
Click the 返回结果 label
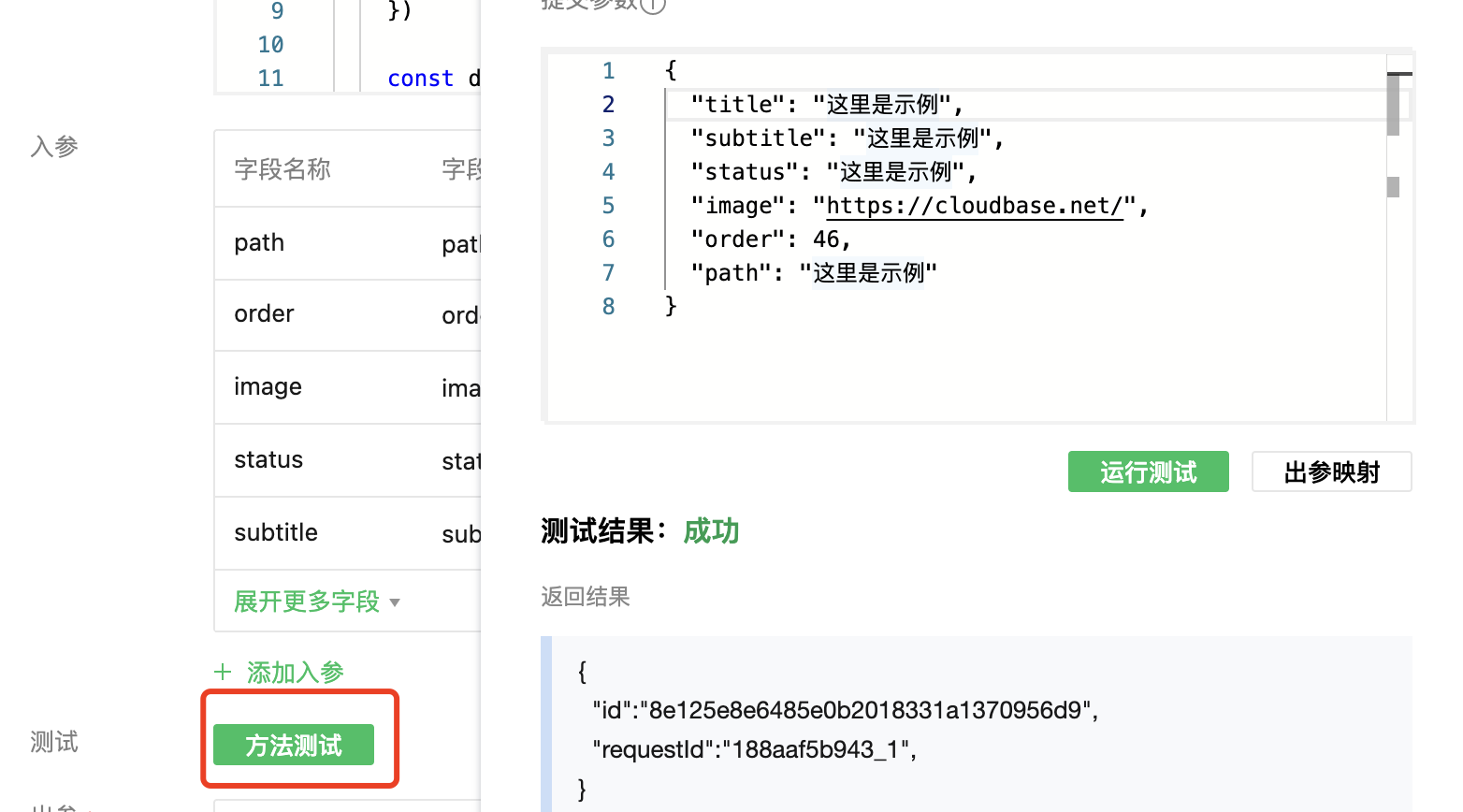[x=586, y=596]
